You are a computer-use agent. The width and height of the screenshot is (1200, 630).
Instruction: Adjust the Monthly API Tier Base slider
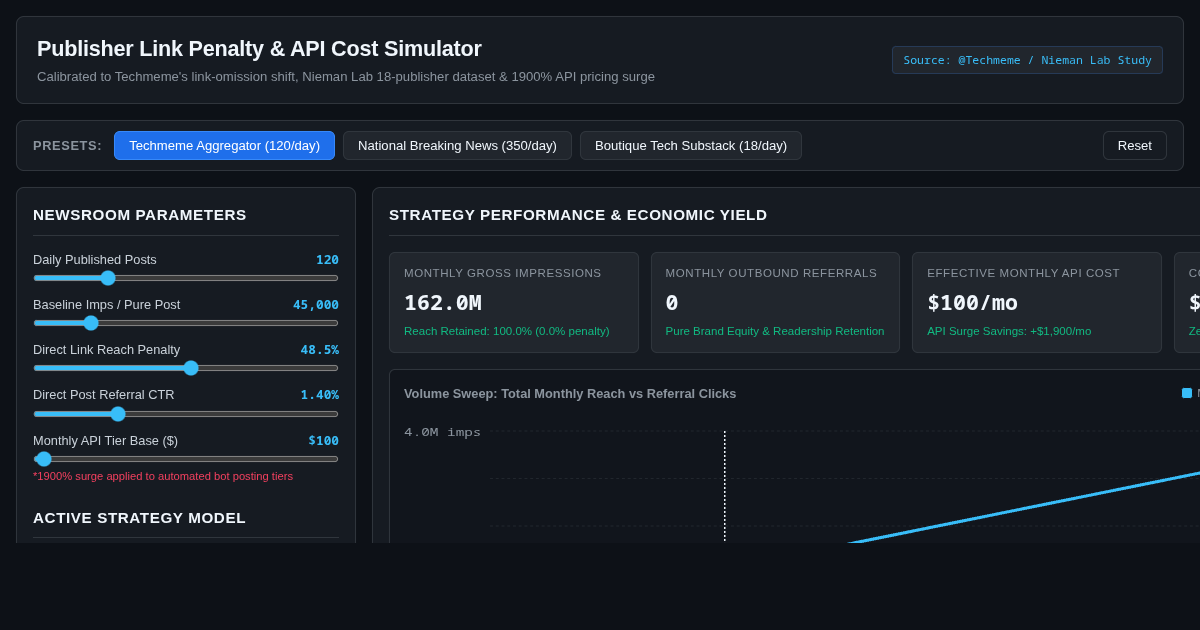[186, 459]
